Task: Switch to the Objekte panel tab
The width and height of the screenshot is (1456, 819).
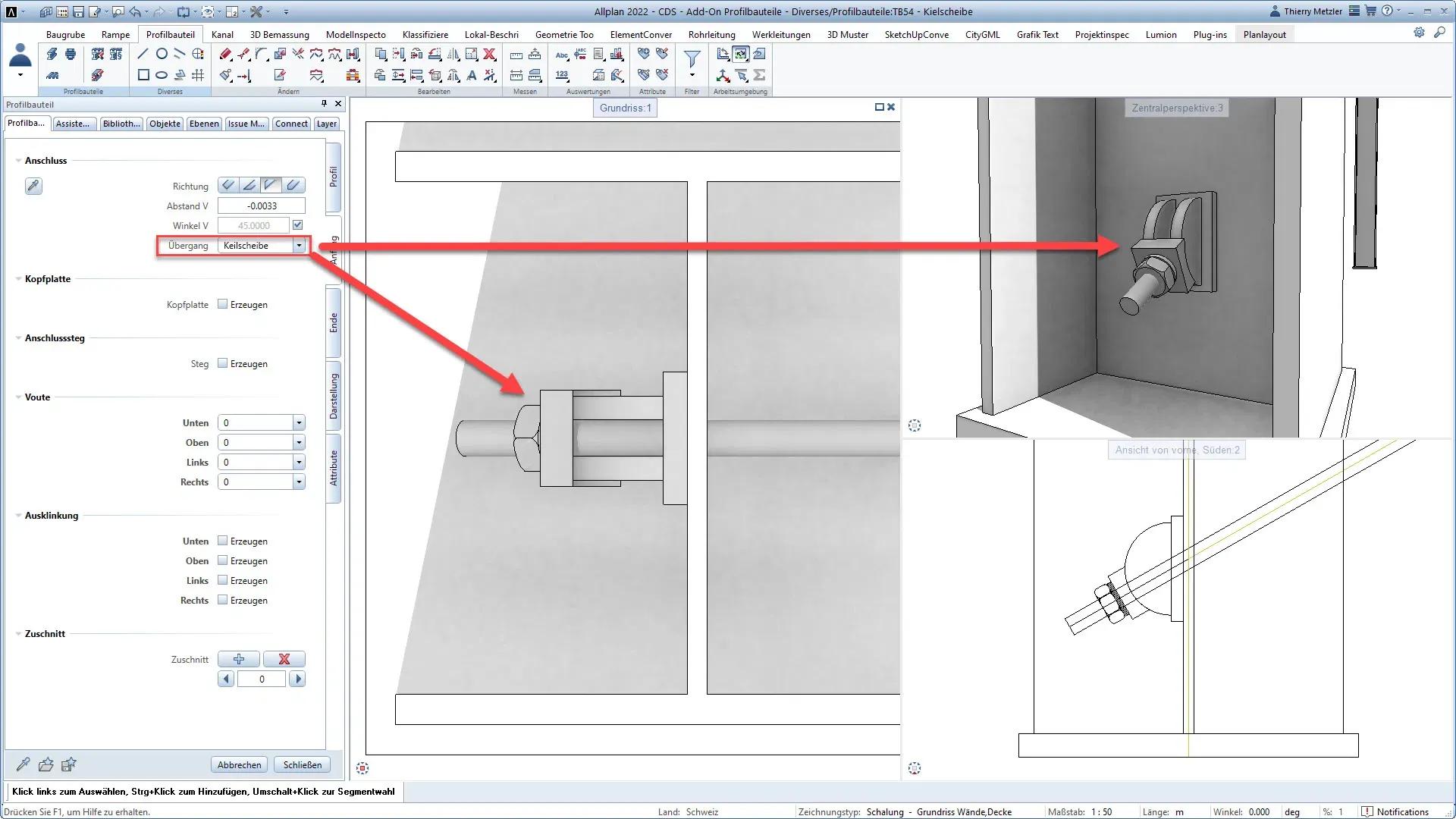Action: point(165,124)
